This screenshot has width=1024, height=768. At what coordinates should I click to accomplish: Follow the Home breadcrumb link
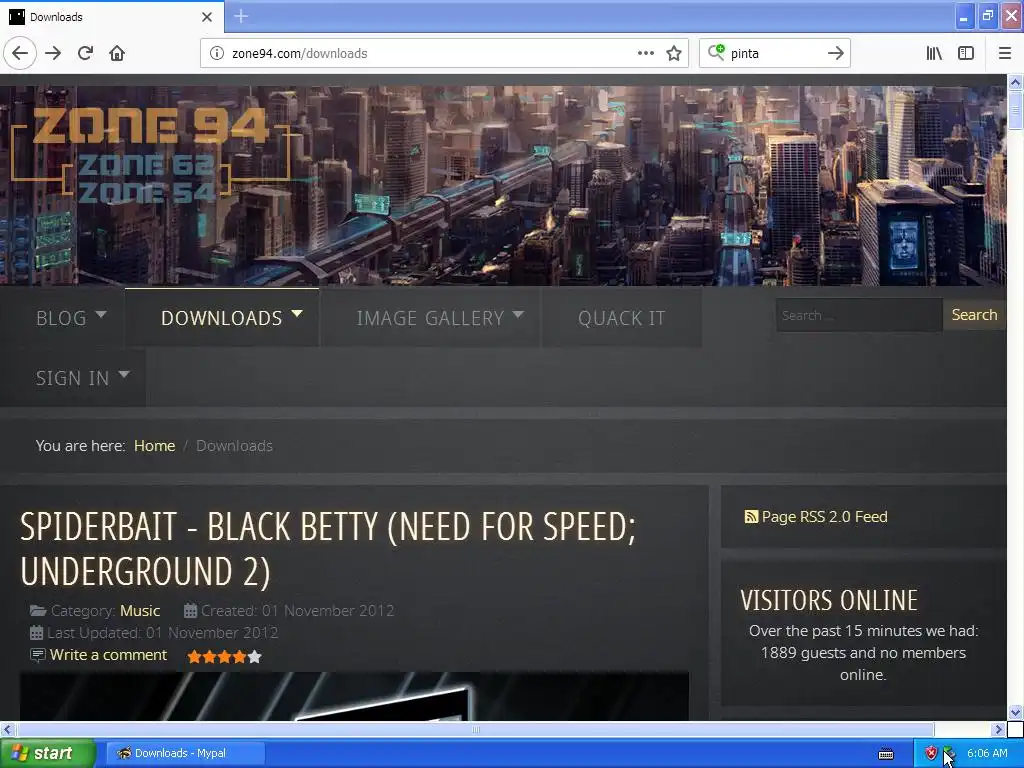coord(154,445)
